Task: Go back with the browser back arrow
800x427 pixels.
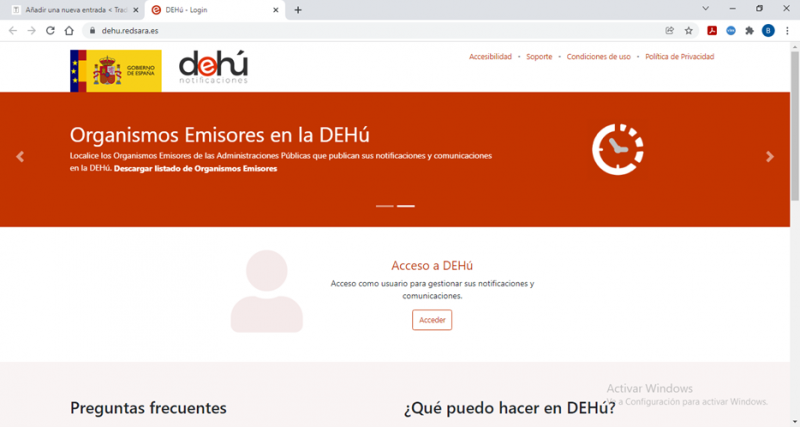Action: coord(13,31)
